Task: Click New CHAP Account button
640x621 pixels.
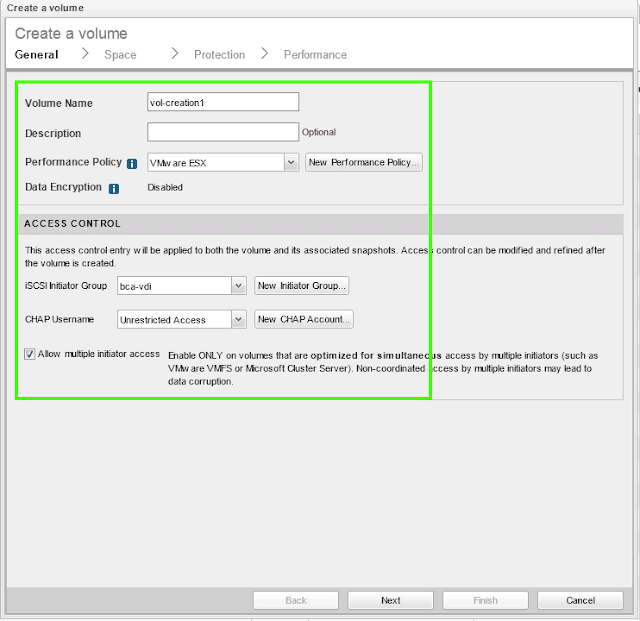Action: [x=304, y=319]
